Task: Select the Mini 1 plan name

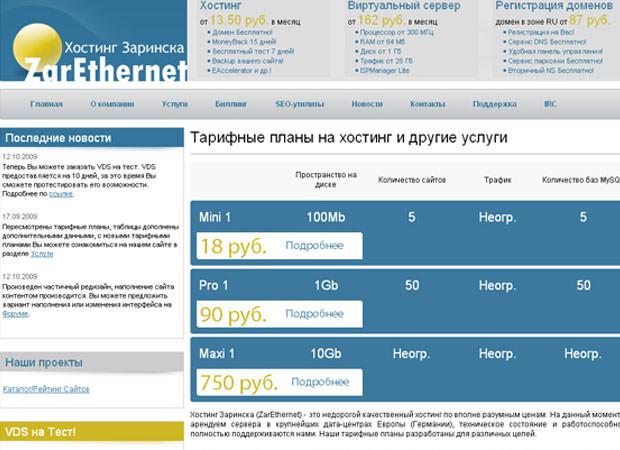Action: tap(215, 217)
